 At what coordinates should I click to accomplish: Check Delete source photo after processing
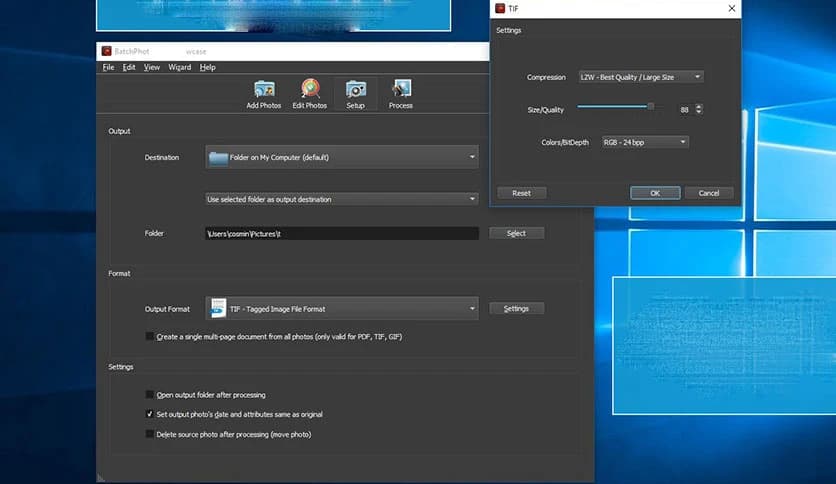[150, 434]
